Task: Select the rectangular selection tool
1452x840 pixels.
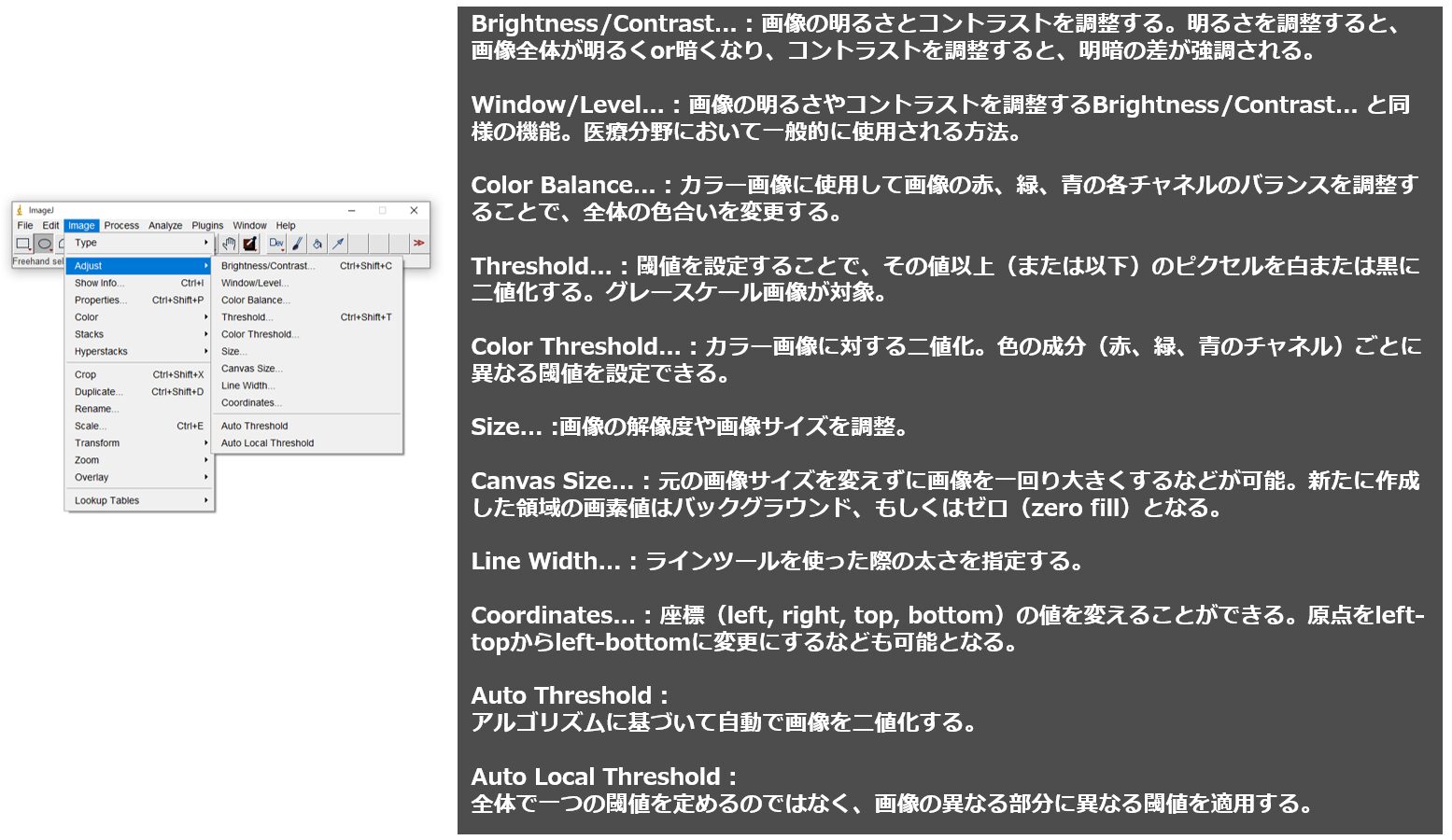Action: point(21,244)
